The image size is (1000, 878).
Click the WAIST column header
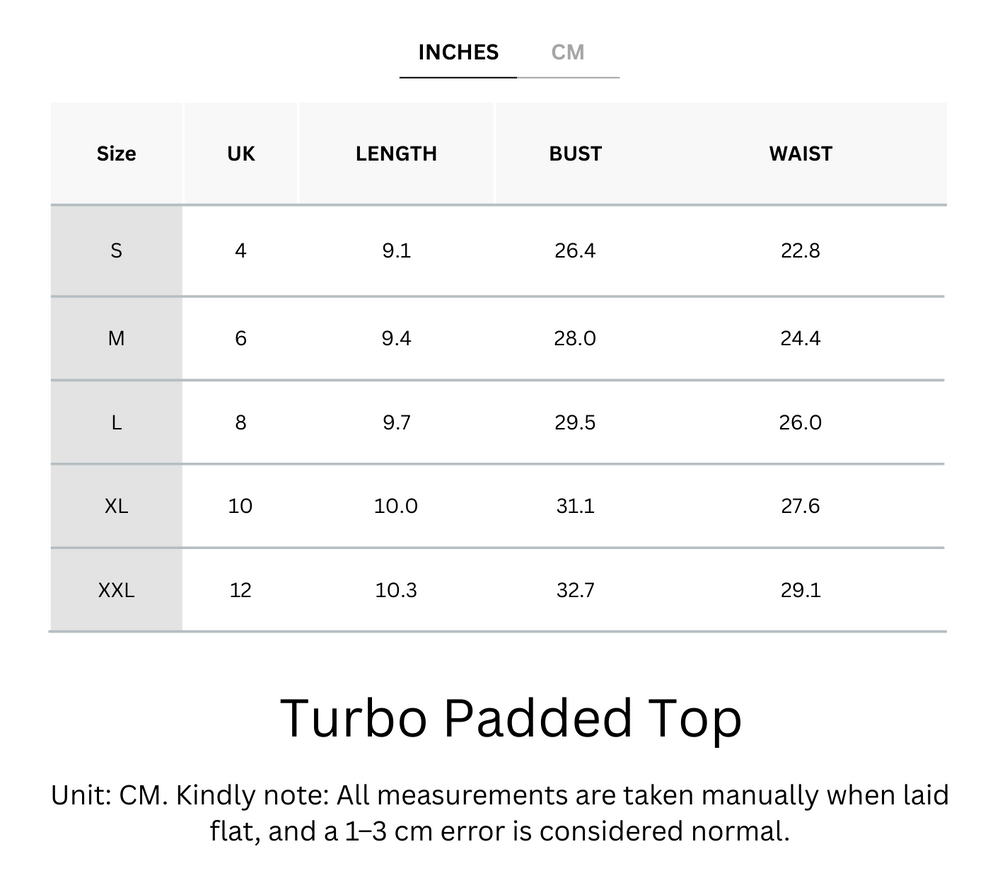pyautogui.click(x=800, y=153)
